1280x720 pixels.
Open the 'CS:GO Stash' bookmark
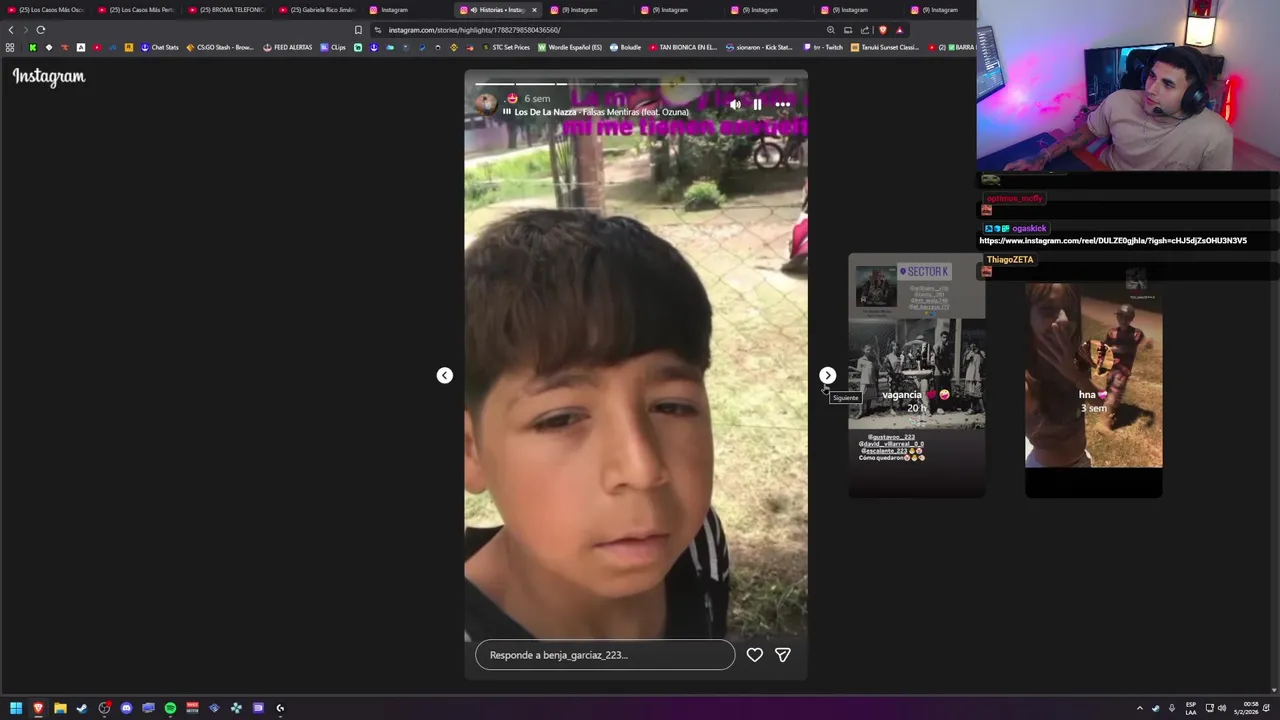pyautogui.click(x=220, y=47)
